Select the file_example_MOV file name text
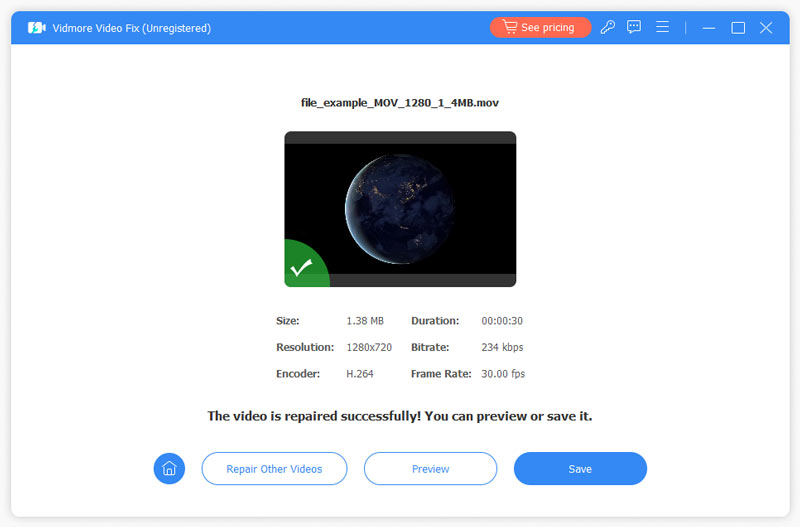Screen dimensions: 800x527 400,102
